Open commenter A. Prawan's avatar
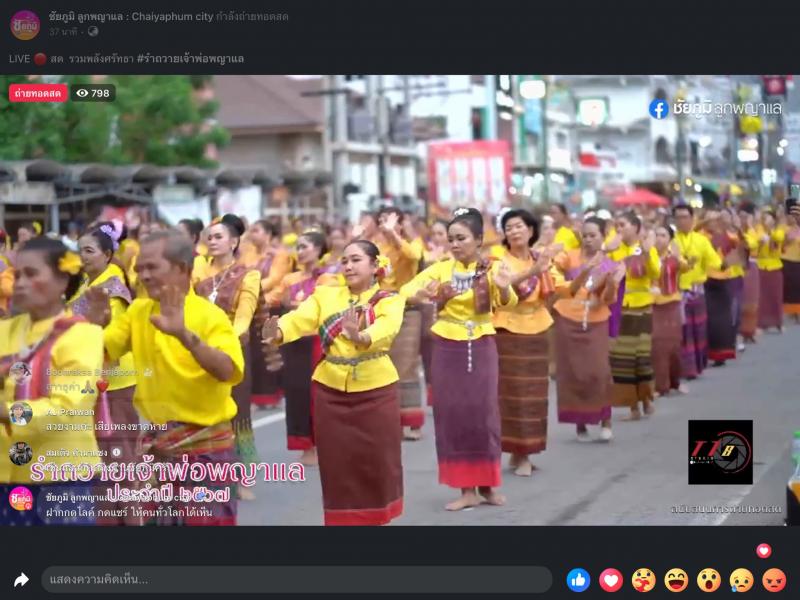Image resolution: width=800 pixels, height=600 pixels. click(x=21, y=413)
